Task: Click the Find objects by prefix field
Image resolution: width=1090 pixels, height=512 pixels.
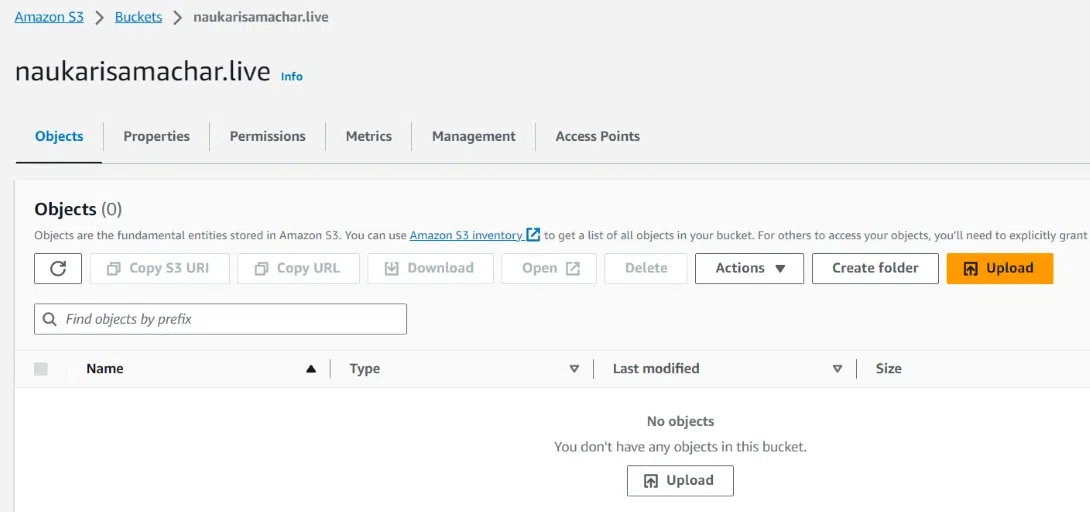Action: point(230,319)
